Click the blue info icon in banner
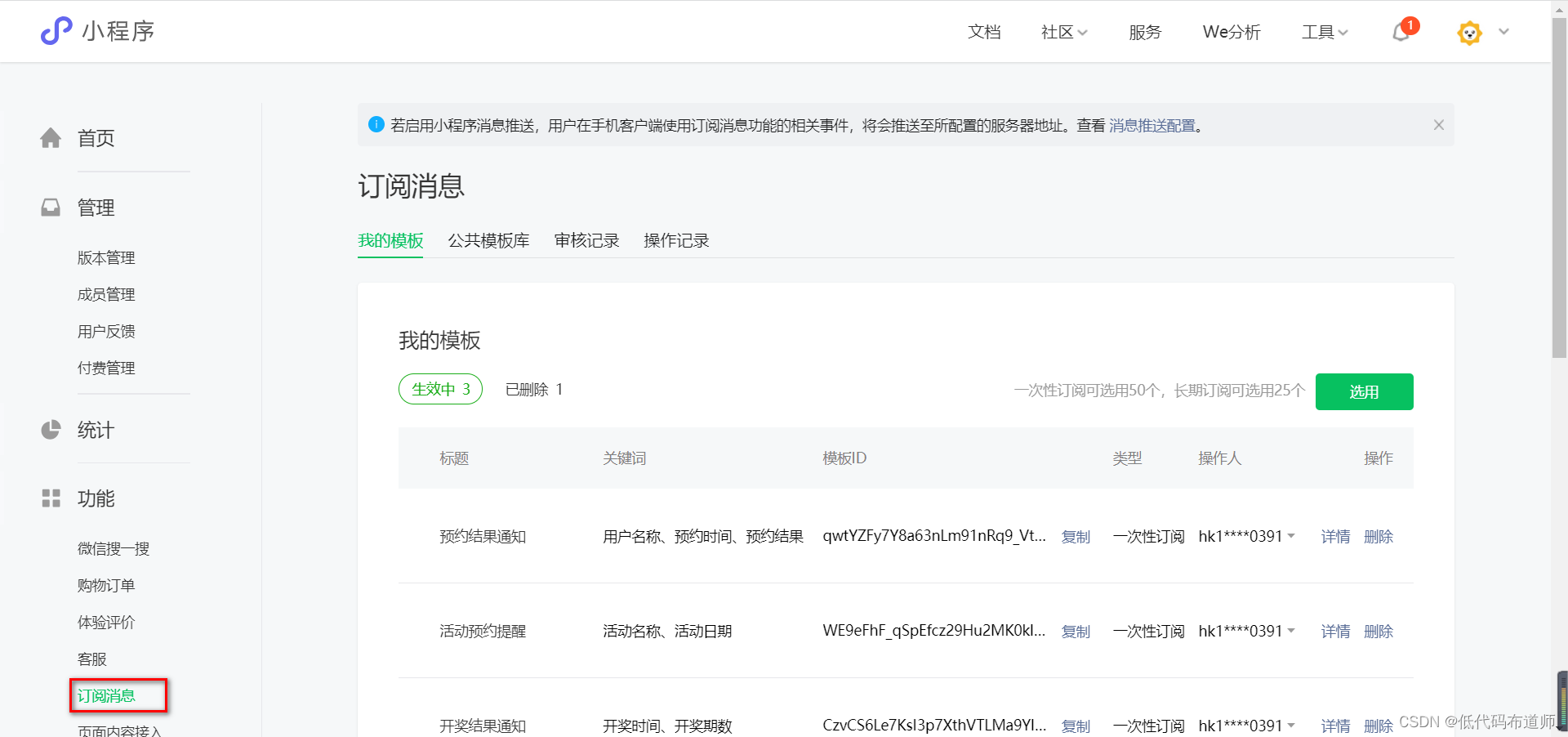The width and height of the screenshot is (1568, 737). [x=376, y=124]
